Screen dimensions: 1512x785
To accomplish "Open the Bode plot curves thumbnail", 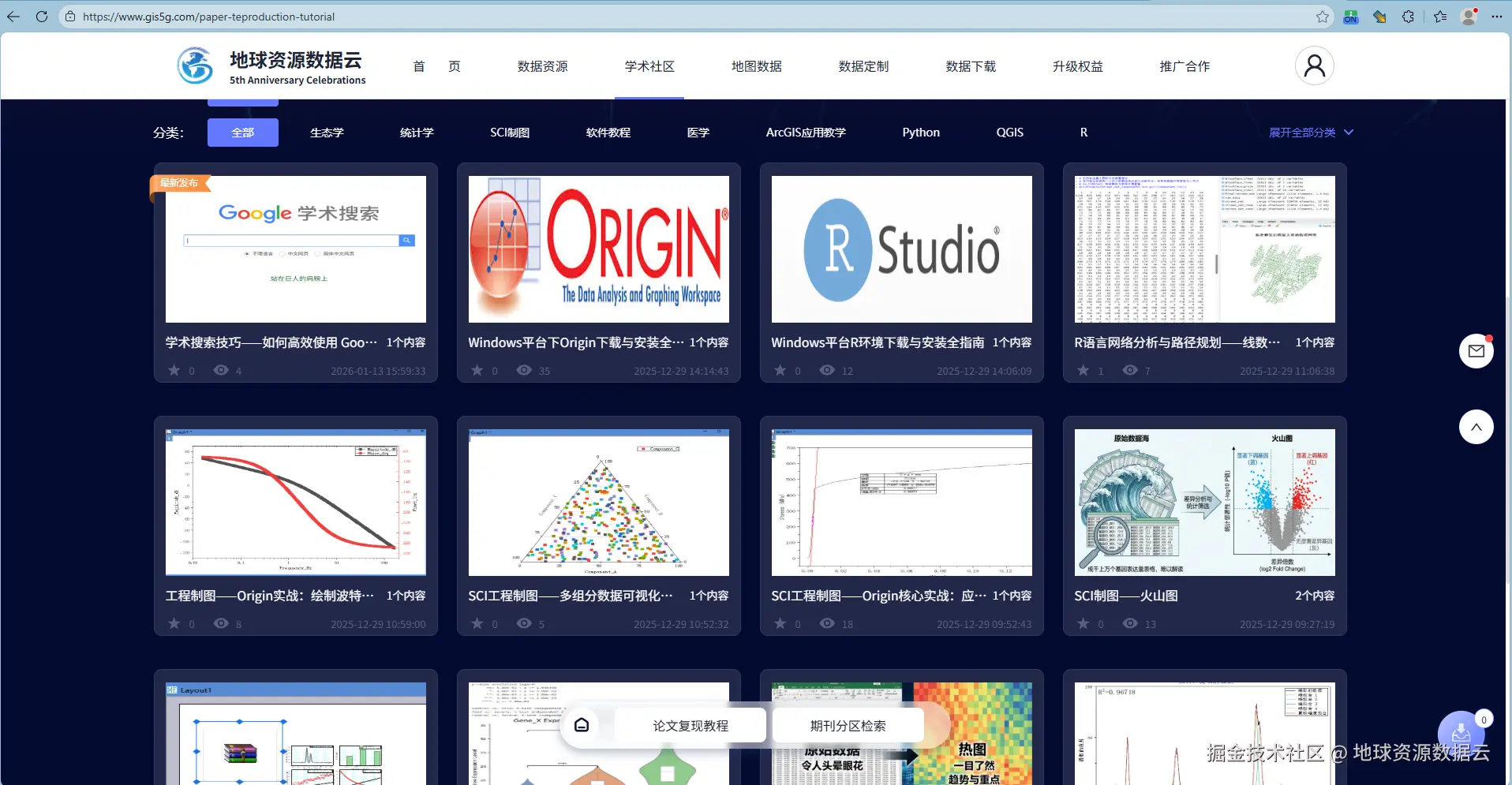I will [296, 503].
